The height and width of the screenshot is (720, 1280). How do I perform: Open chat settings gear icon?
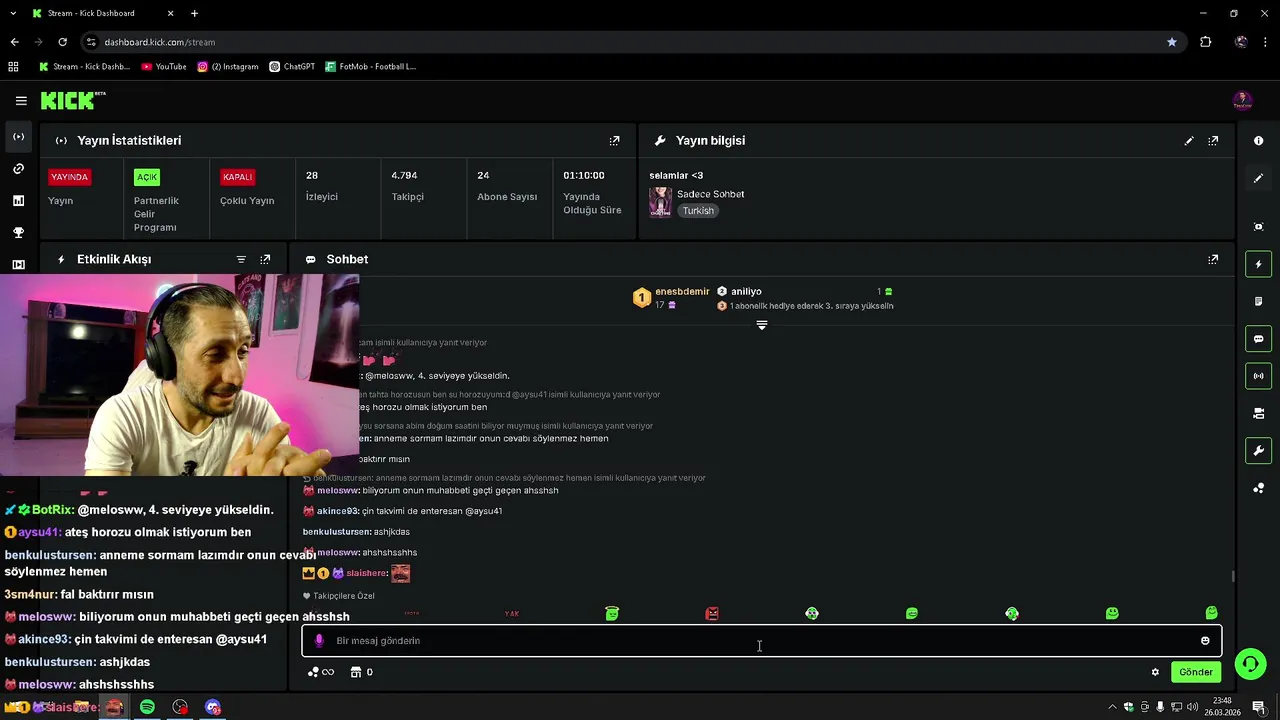1155,672
